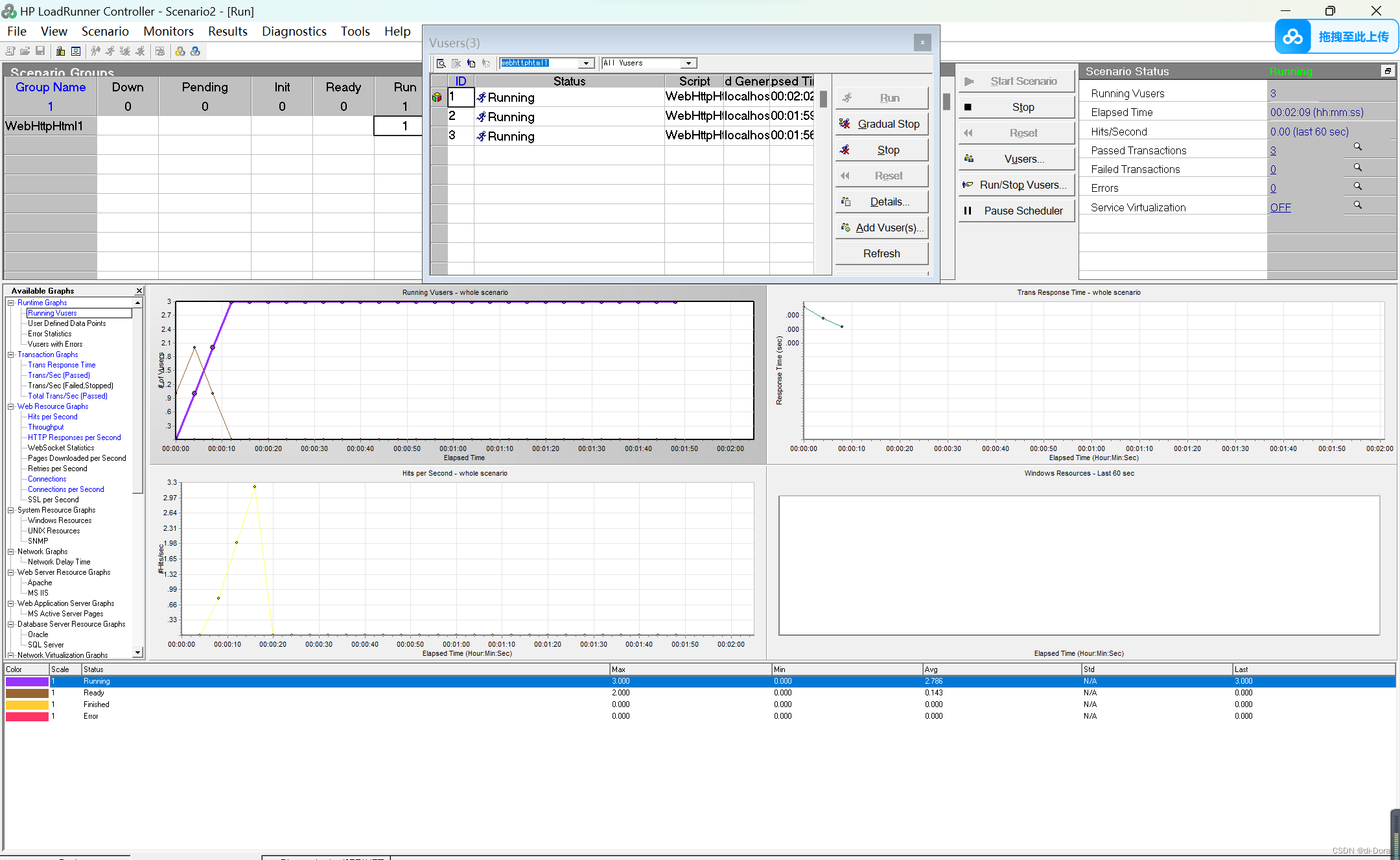The image size is (1400, 860).
Task: Open the Diagnostics menu
Action: click(x=294, y=31)
